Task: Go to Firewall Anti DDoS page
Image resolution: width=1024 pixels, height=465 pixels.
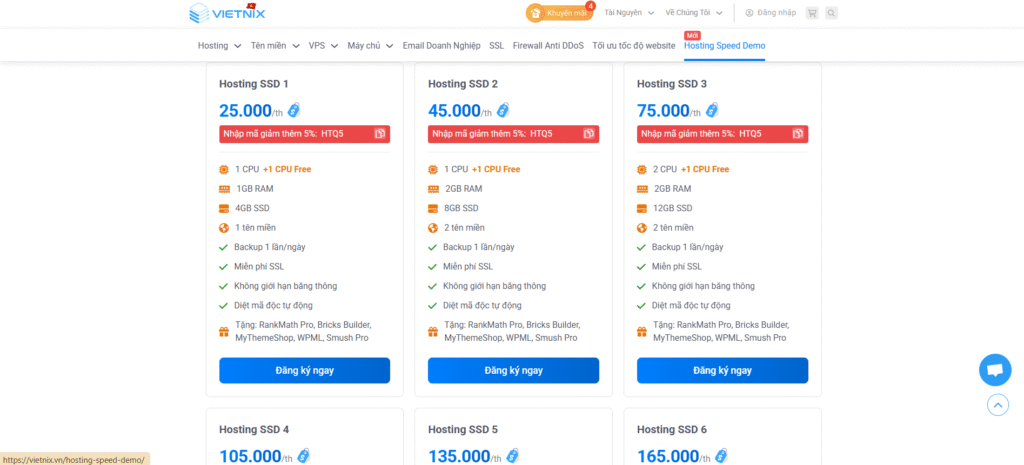Action: (x=547, y=46)
